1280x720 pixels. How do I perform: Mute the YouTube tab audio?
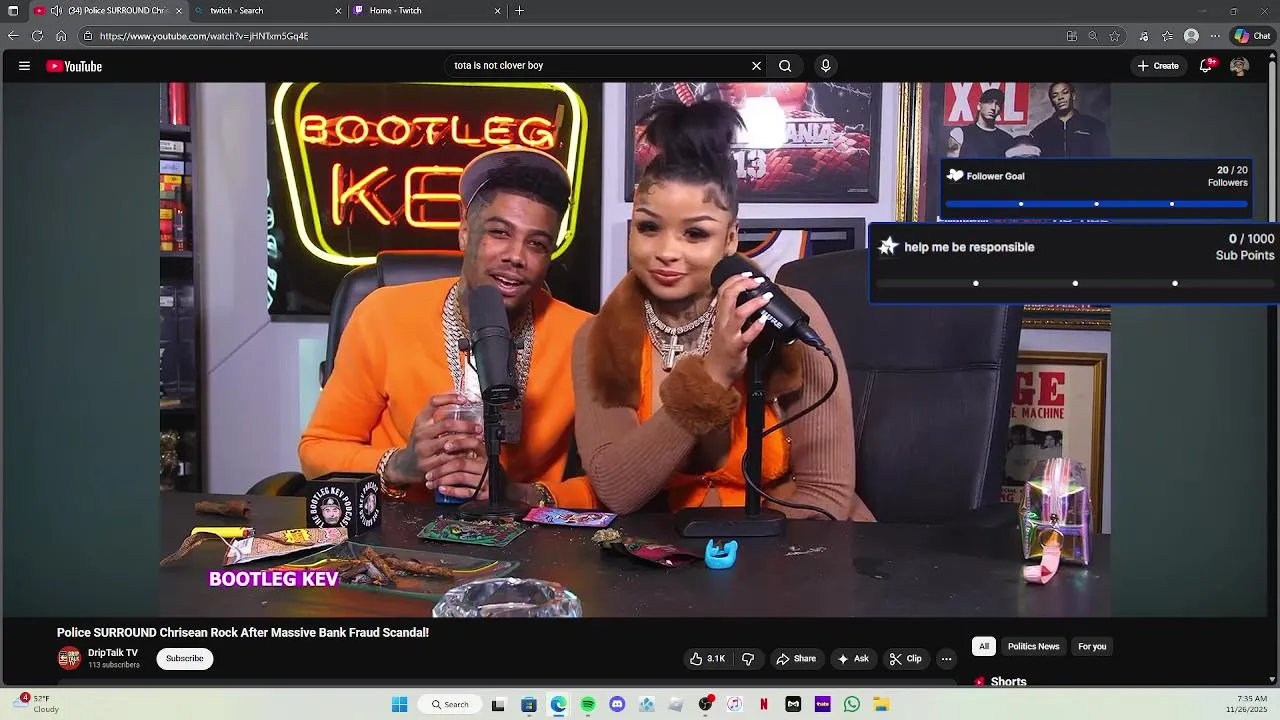57,11
